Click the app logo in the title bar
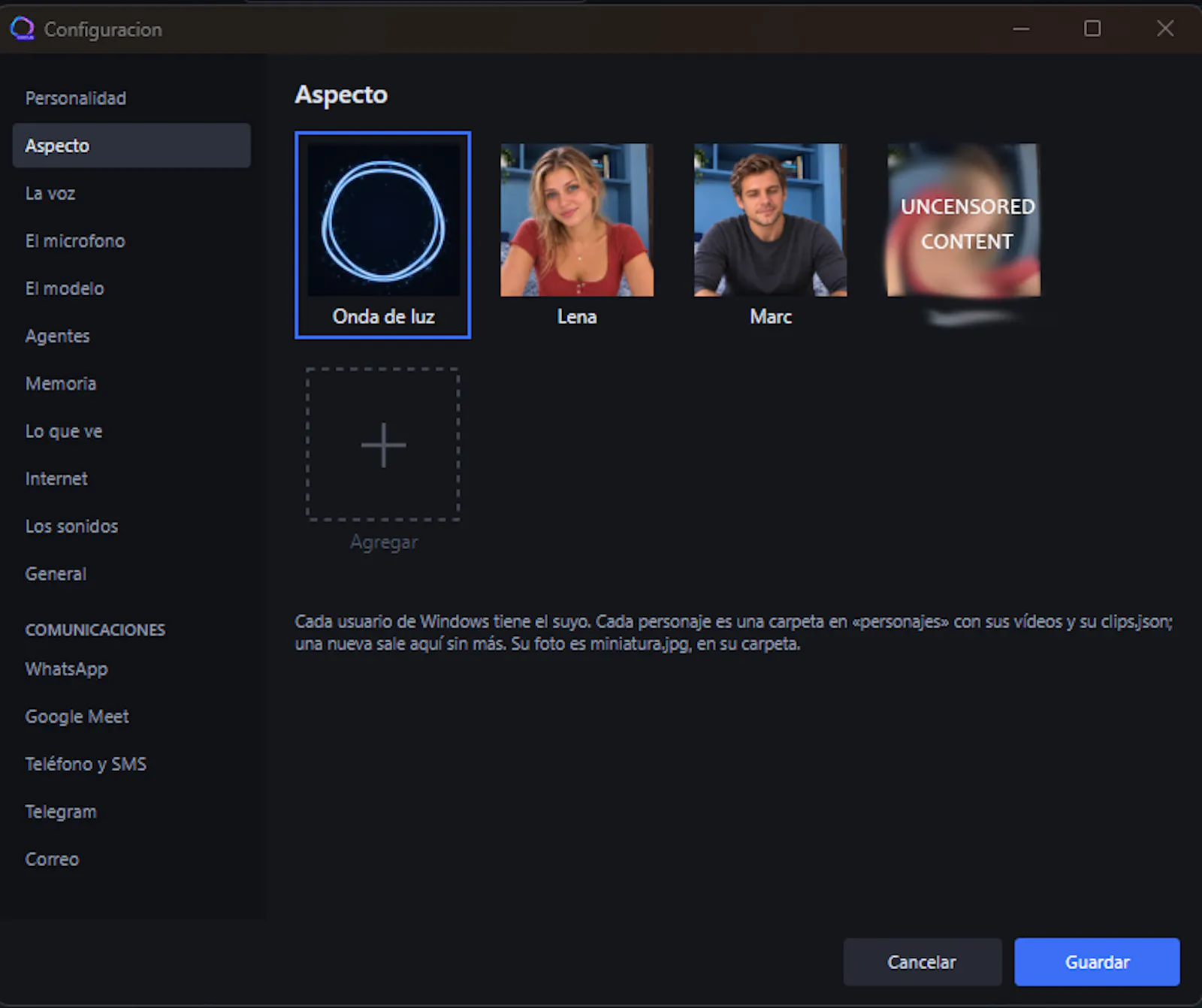The height and width of the screenshot is (1008, 1202). pyautogui.click(x=23, y=29)
